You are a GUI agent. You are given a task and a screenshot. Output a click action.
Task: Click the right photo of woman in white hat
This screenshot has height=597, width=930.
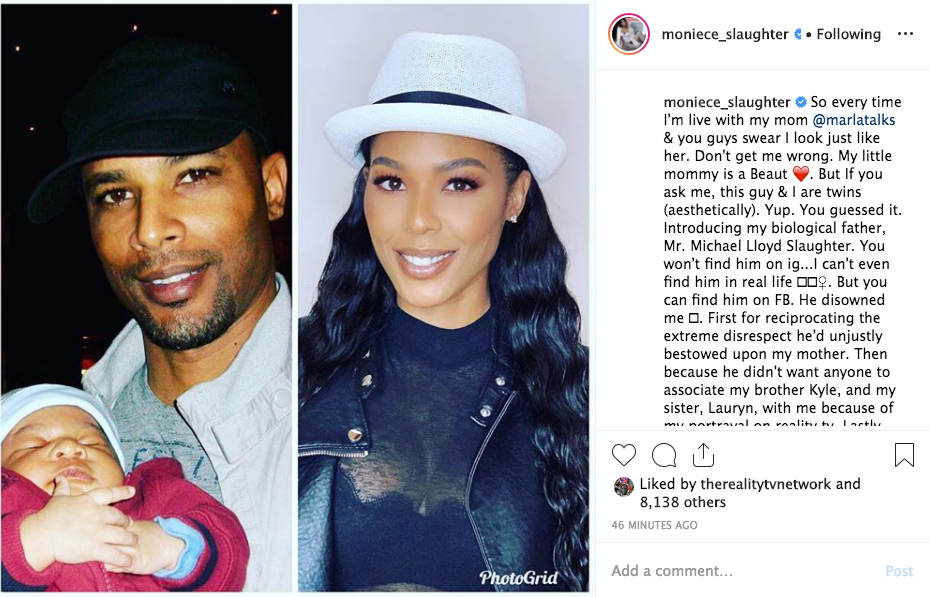coord(444,298)
